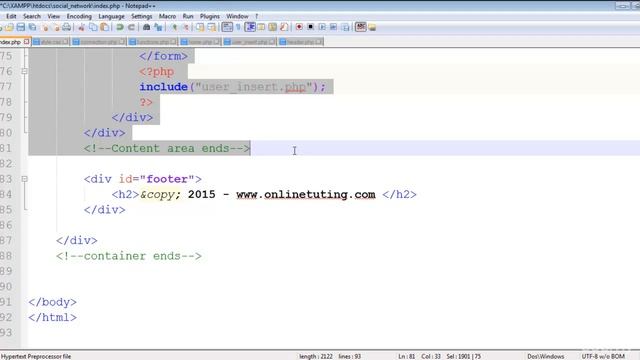The height and width of the screenshot is (360, 640).
Task: Cut the selection with scissors icon
Action: pos(81,27)
